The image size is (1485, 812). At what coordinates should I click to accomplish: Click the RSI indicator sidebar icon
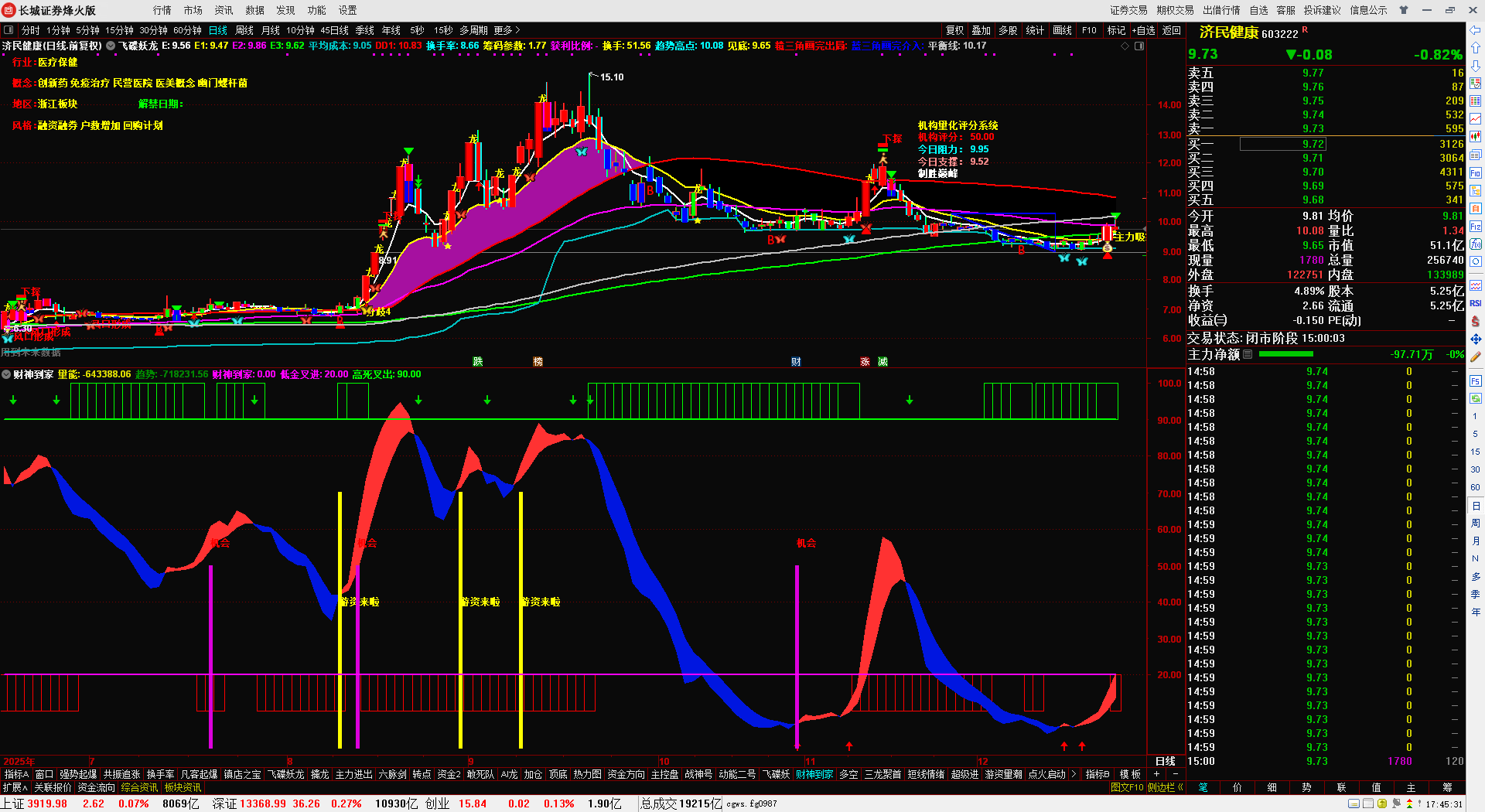coord(1476,303)
